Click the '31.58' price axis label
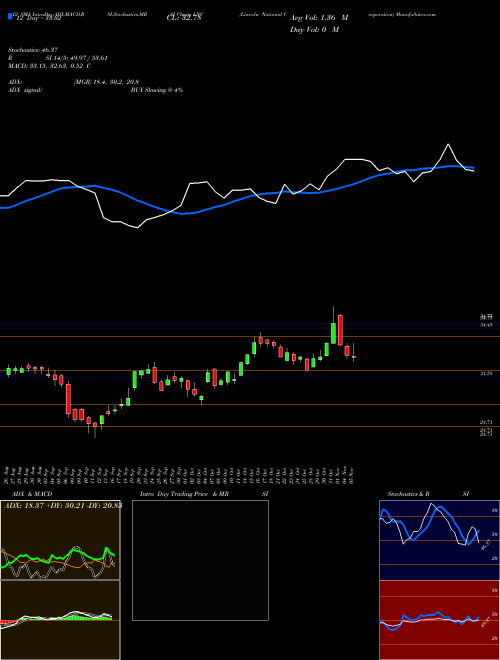This screenshot has height=660, width=500. 486,373
